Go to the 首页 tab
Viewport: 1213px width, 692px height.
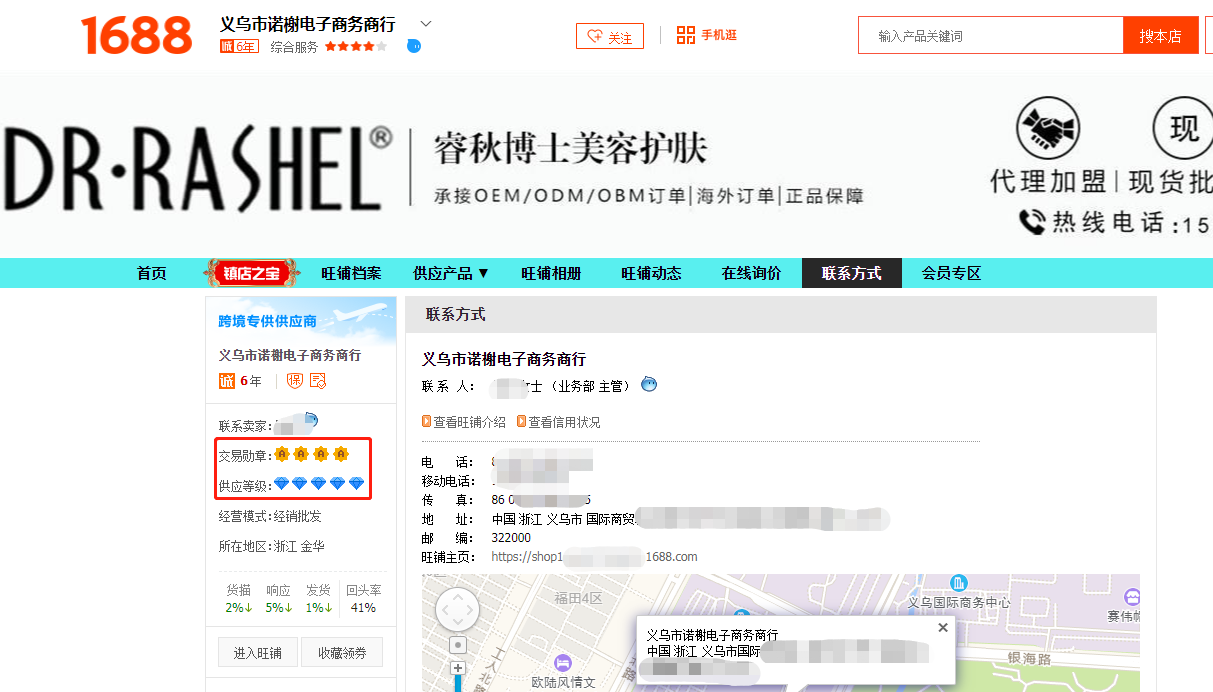152,273
